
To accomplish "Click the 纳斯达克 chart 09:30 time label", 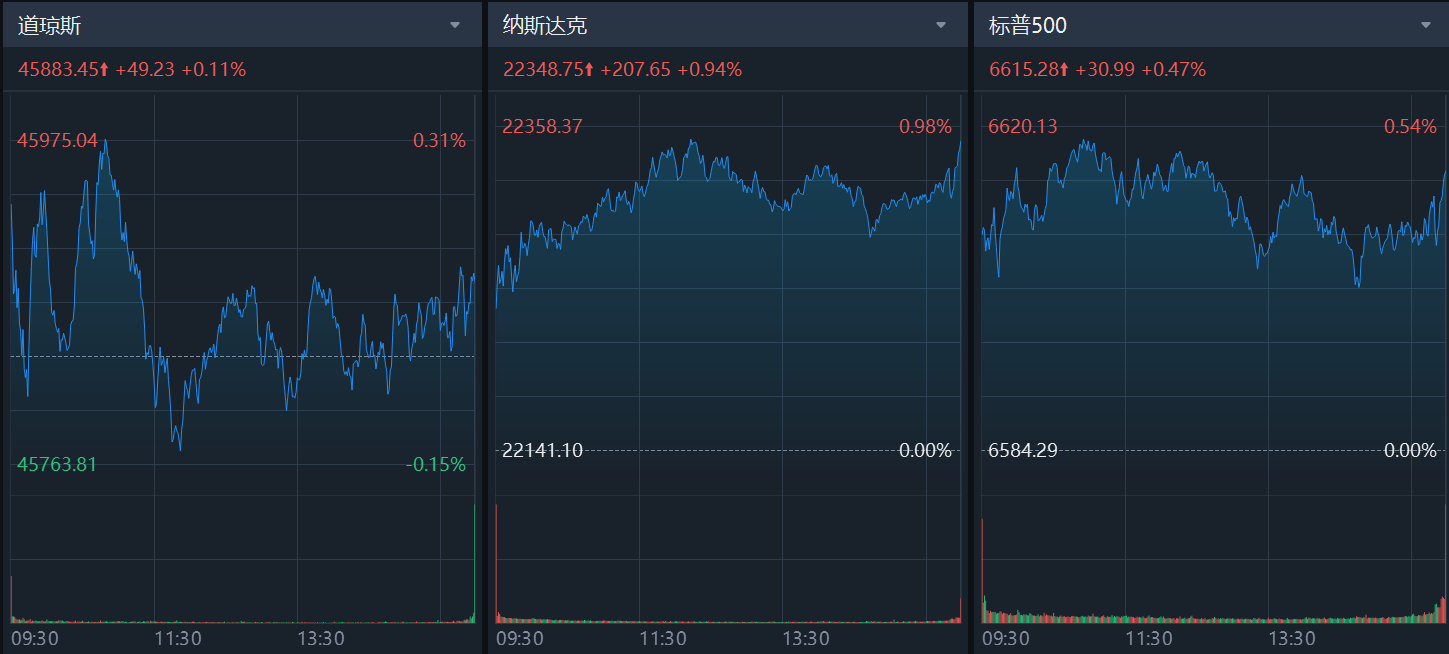I will [x=519, y=638].
